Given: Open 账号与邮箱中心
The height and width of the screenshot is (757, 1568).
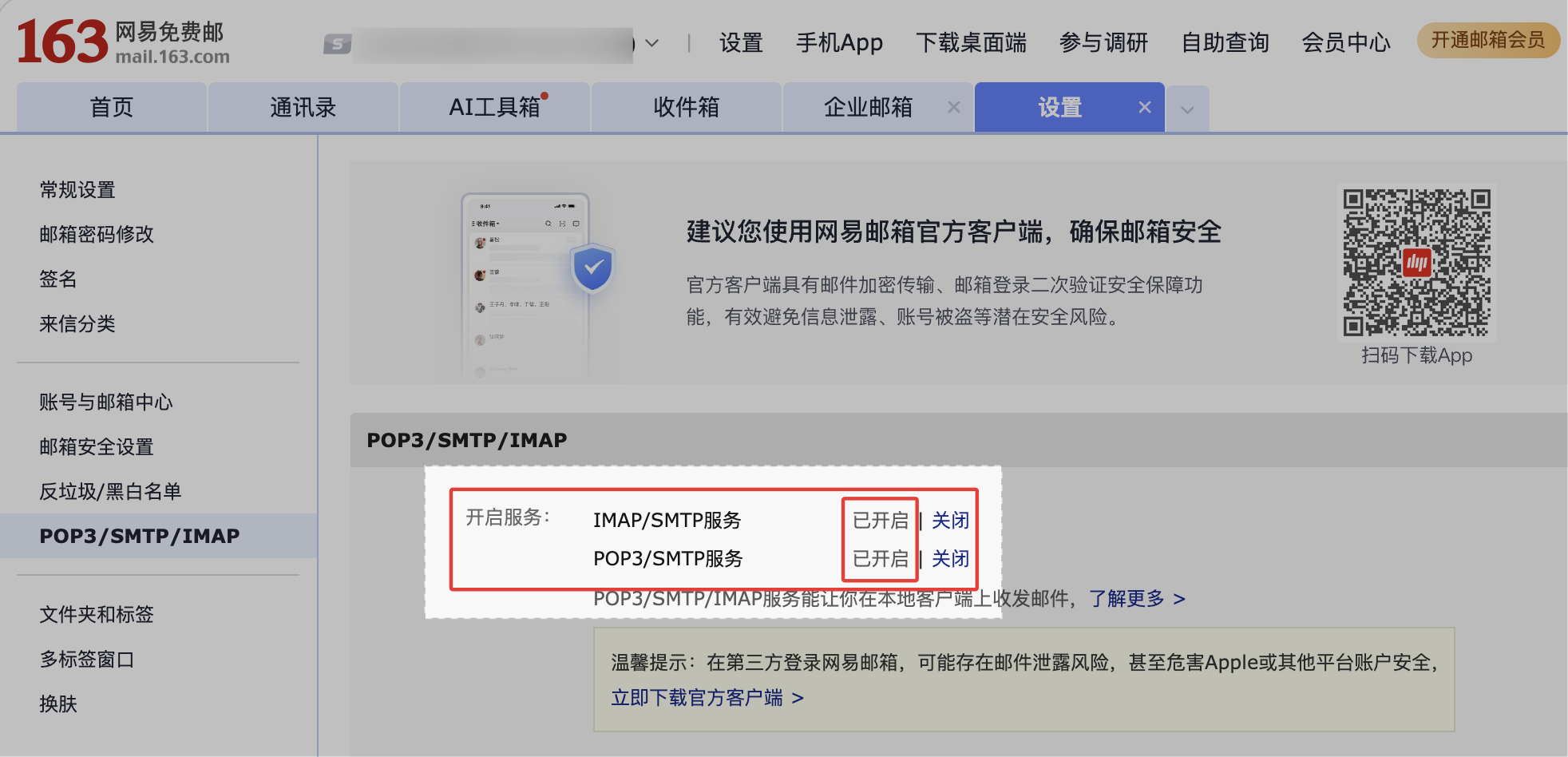Looking at the screenshot, I should [106, 402].
